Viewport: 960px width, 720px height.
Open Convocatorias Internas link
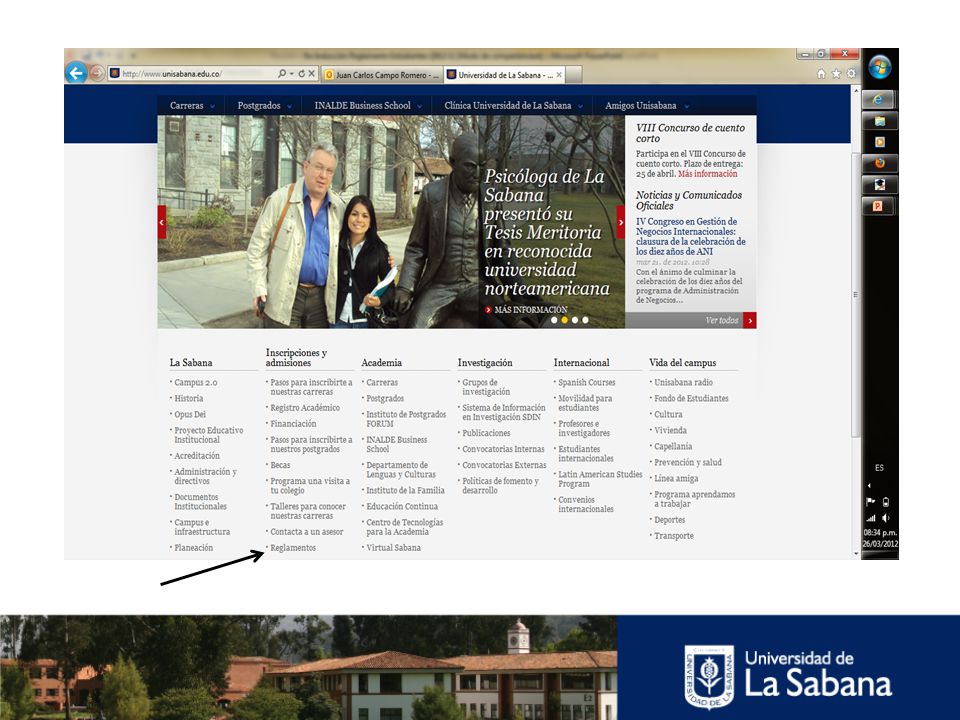503,449
